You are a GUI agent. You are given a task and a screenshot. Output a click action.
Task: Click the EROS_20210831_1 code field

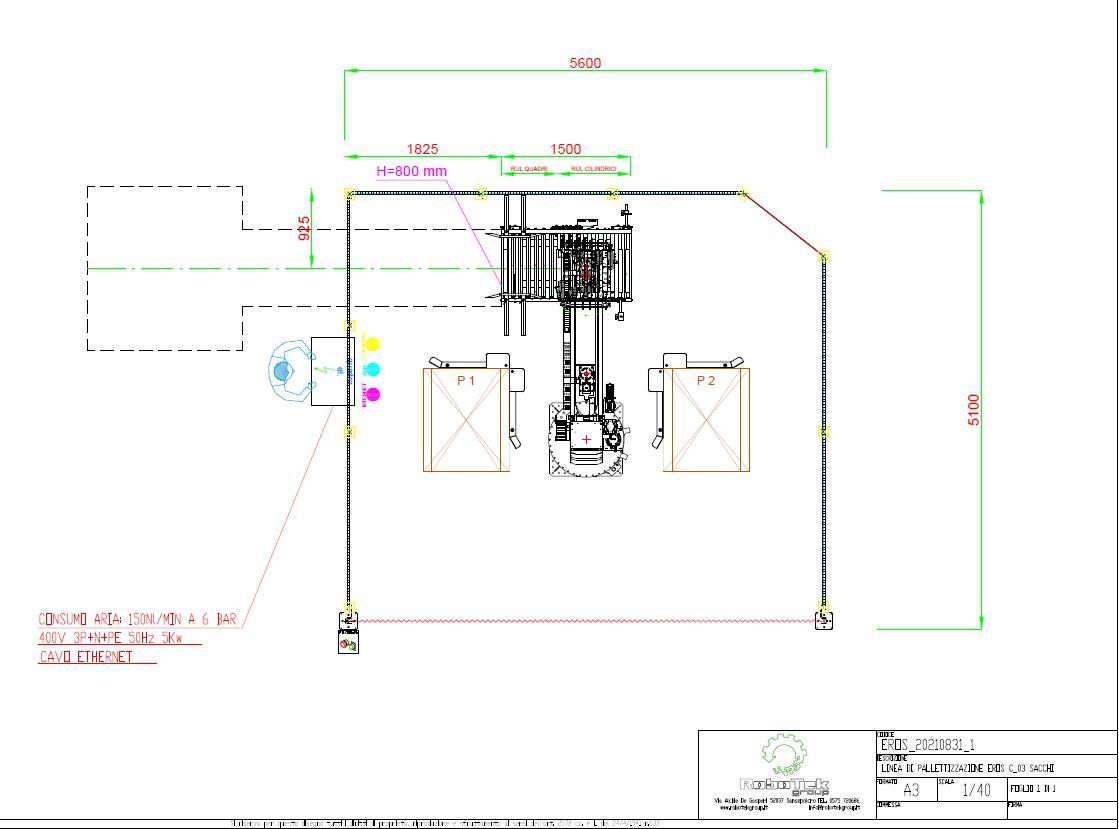pos(927,745)
